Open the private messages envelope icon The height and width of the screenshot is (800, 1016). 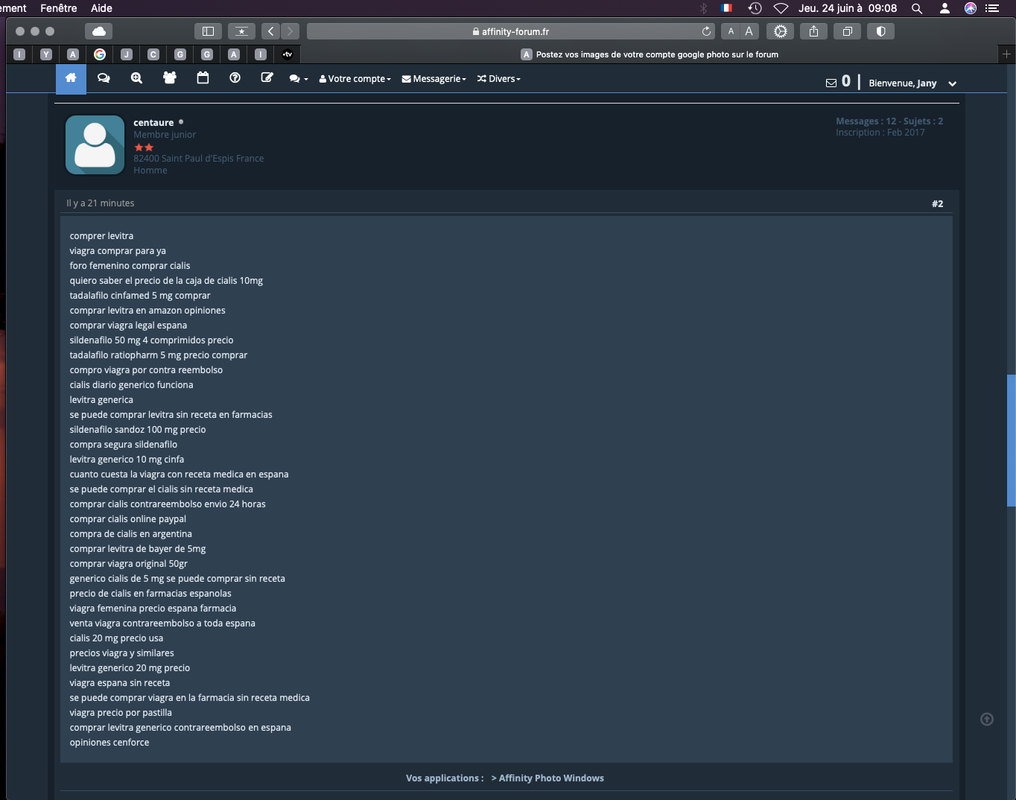(x=831, y=83)
